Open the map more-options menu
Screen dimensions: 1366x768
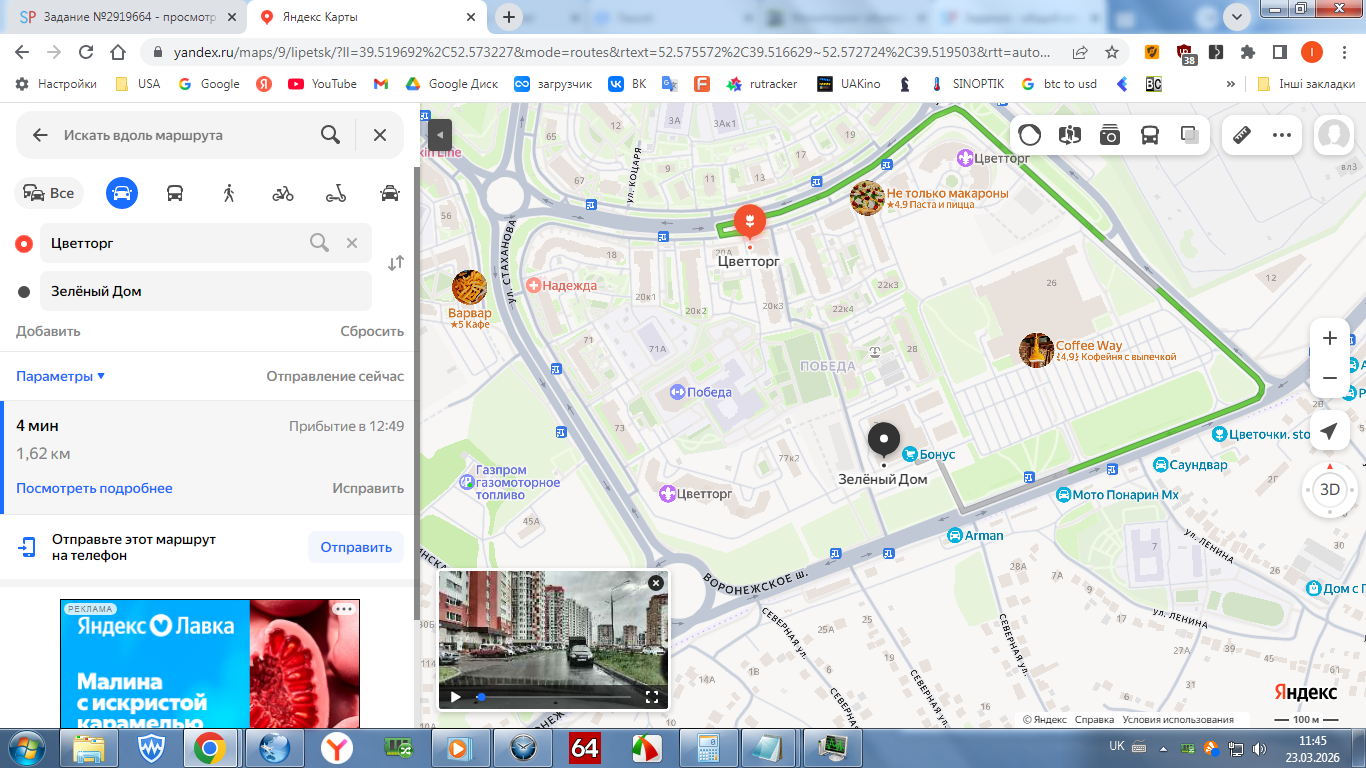pos(1282,135)
